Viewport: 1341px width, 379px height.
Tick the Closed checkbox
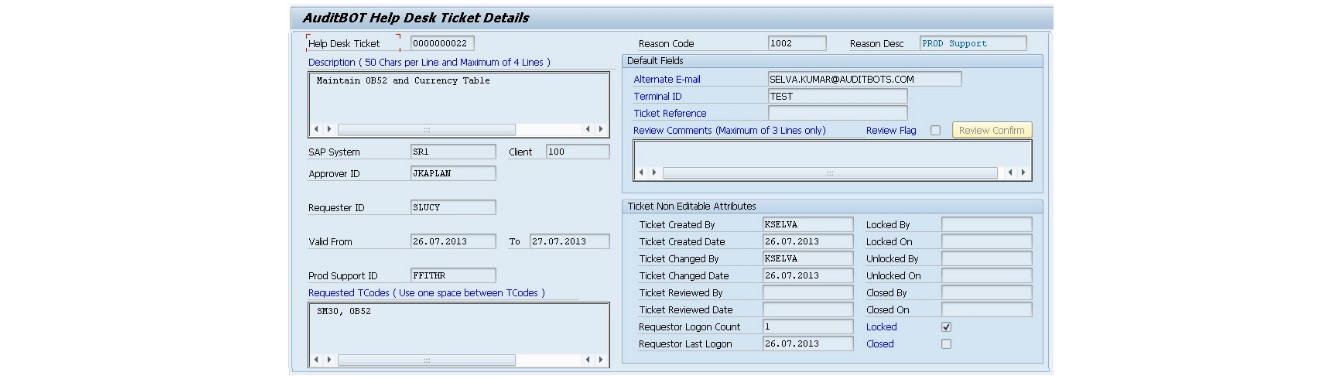946,344
